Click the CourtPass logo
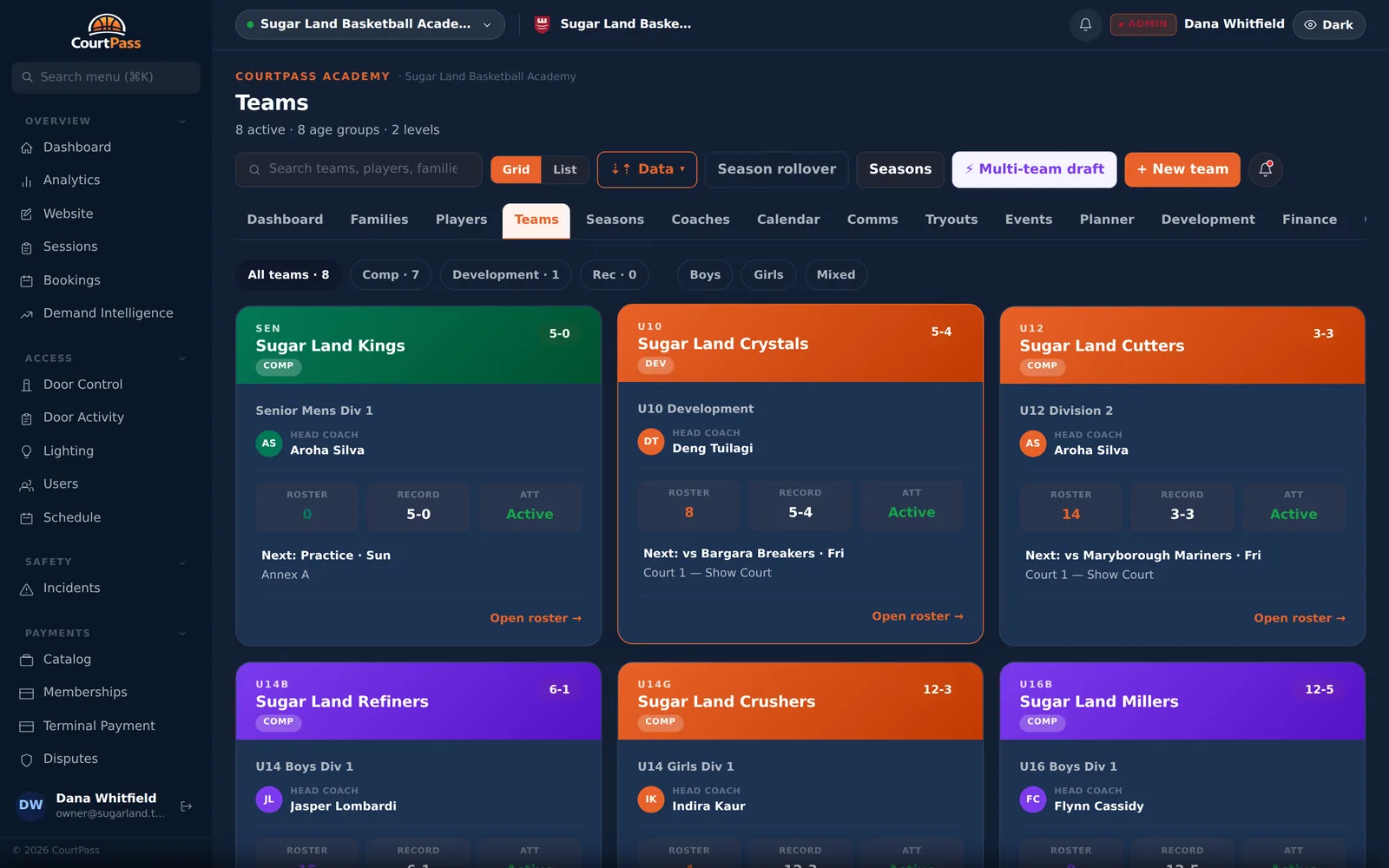The width and height of the screenshot is (1389, 868). (106, 33)
